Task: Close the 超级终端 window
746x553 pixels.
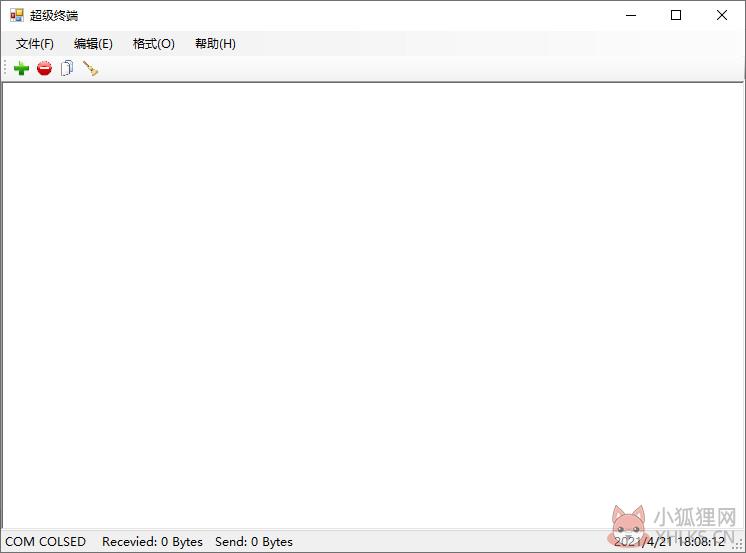Action: [721, 15]
